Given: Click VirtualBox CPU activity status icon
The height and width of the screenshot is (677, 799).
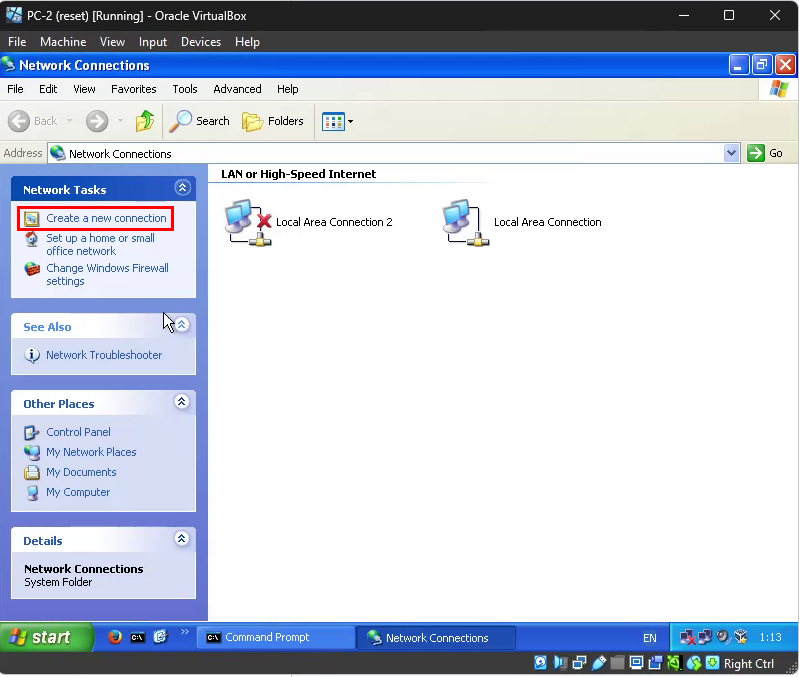Looking at the screenshot, I should (674, 663).
